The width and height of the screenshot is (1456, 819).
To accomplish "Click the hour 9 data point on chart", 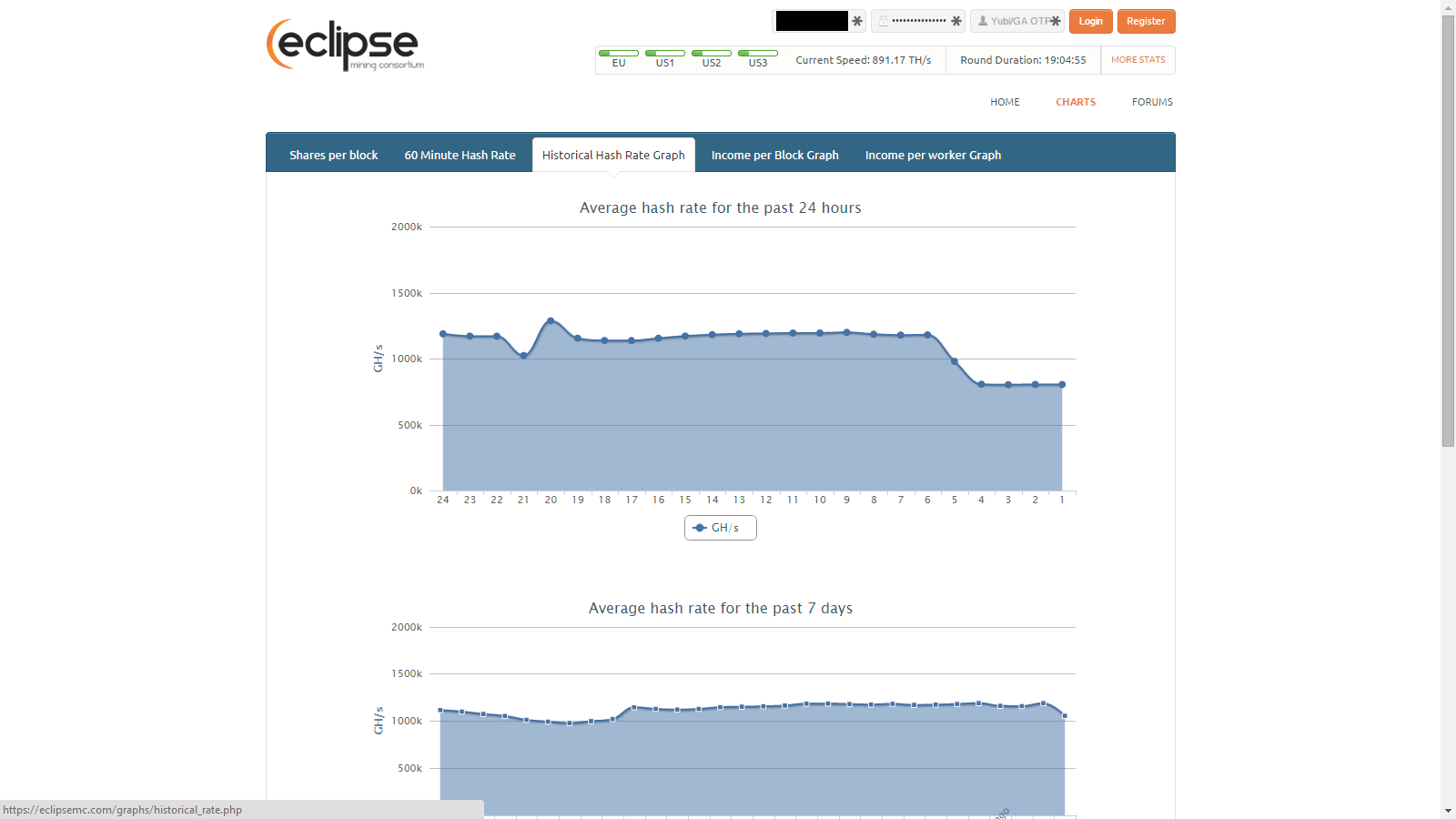I will click(x=847, y=332).
